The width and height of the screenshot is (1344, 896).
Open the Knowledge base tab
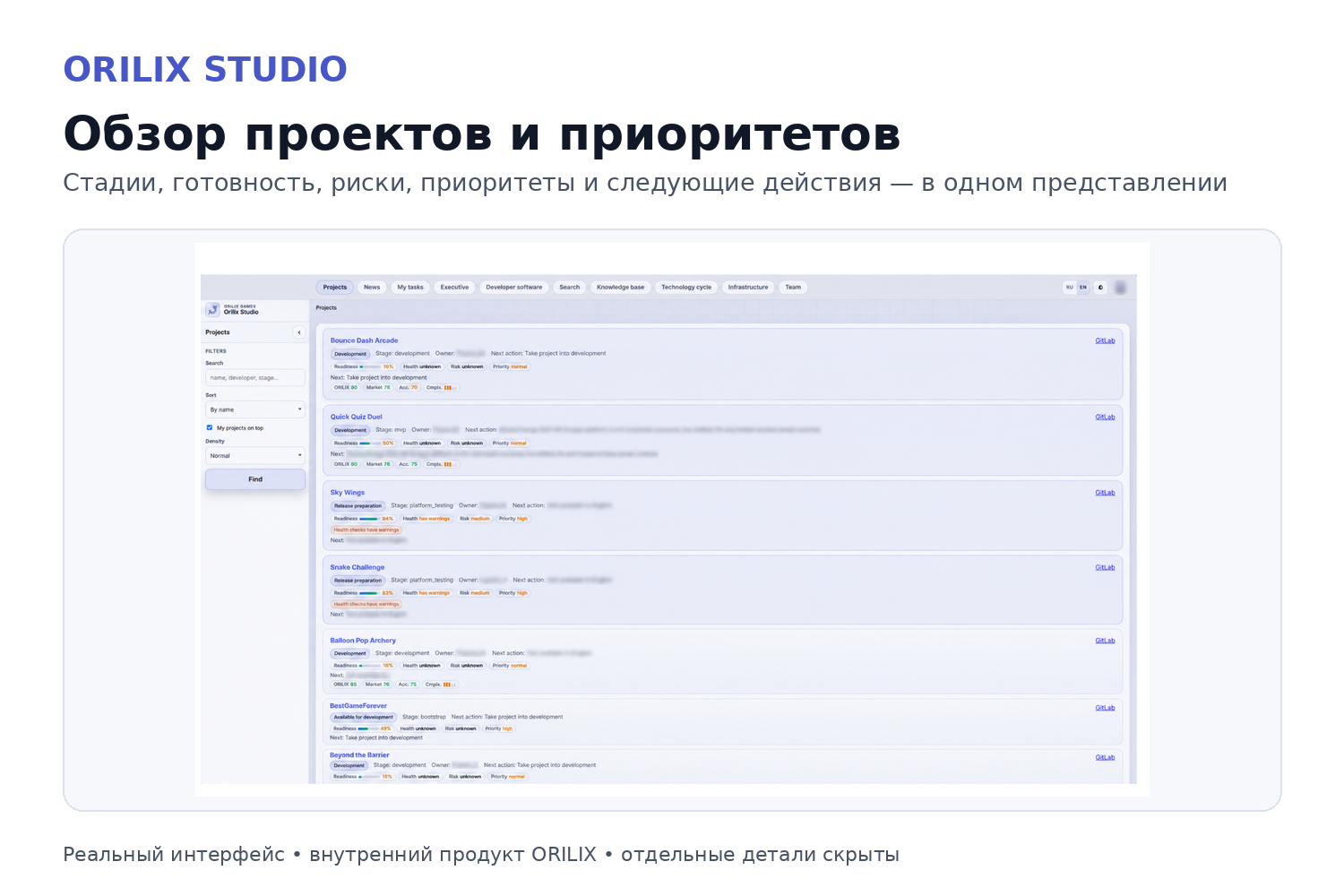[621, 288]
